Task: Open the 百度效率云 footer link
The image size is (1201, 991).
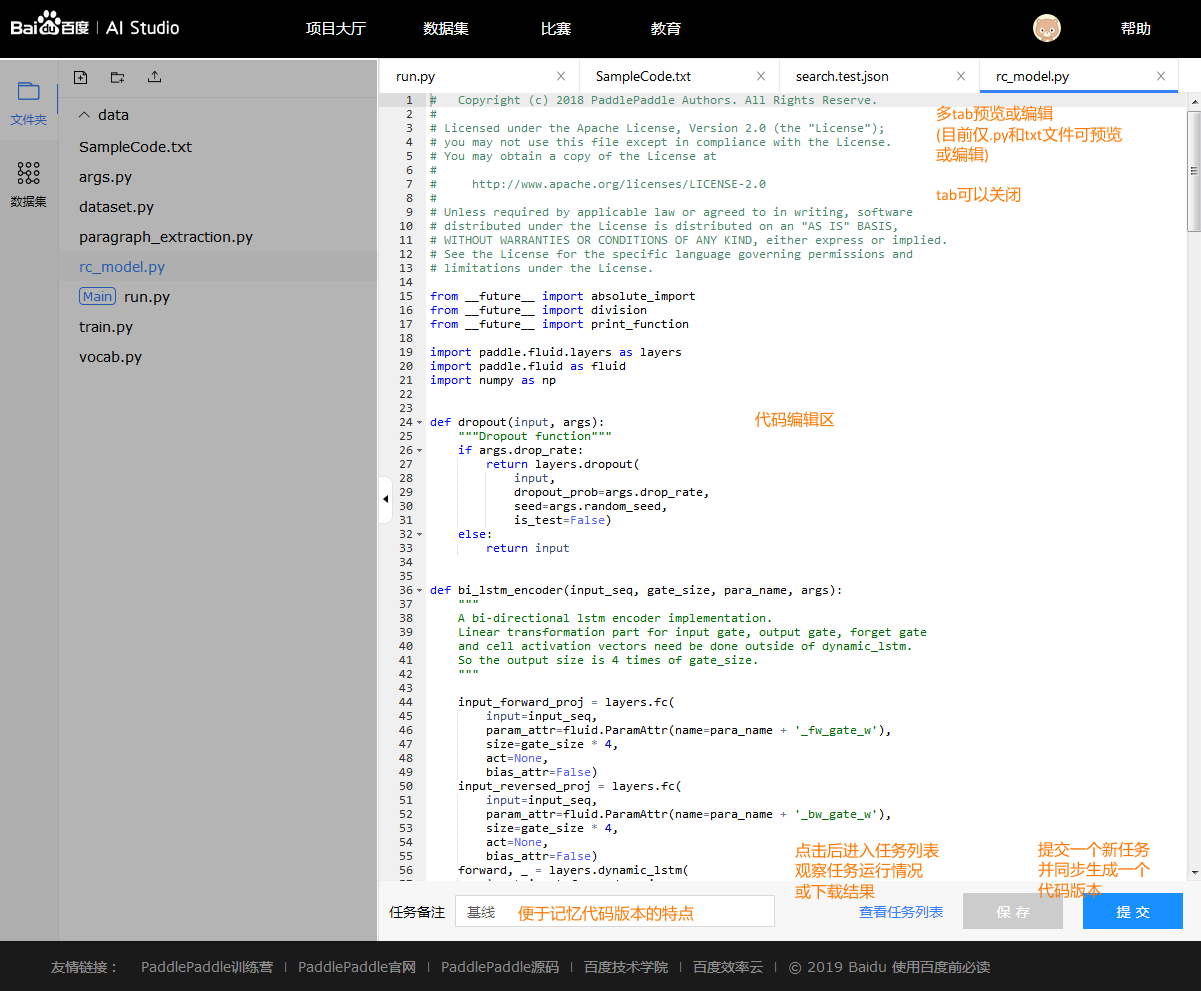Action: [728, 967]
